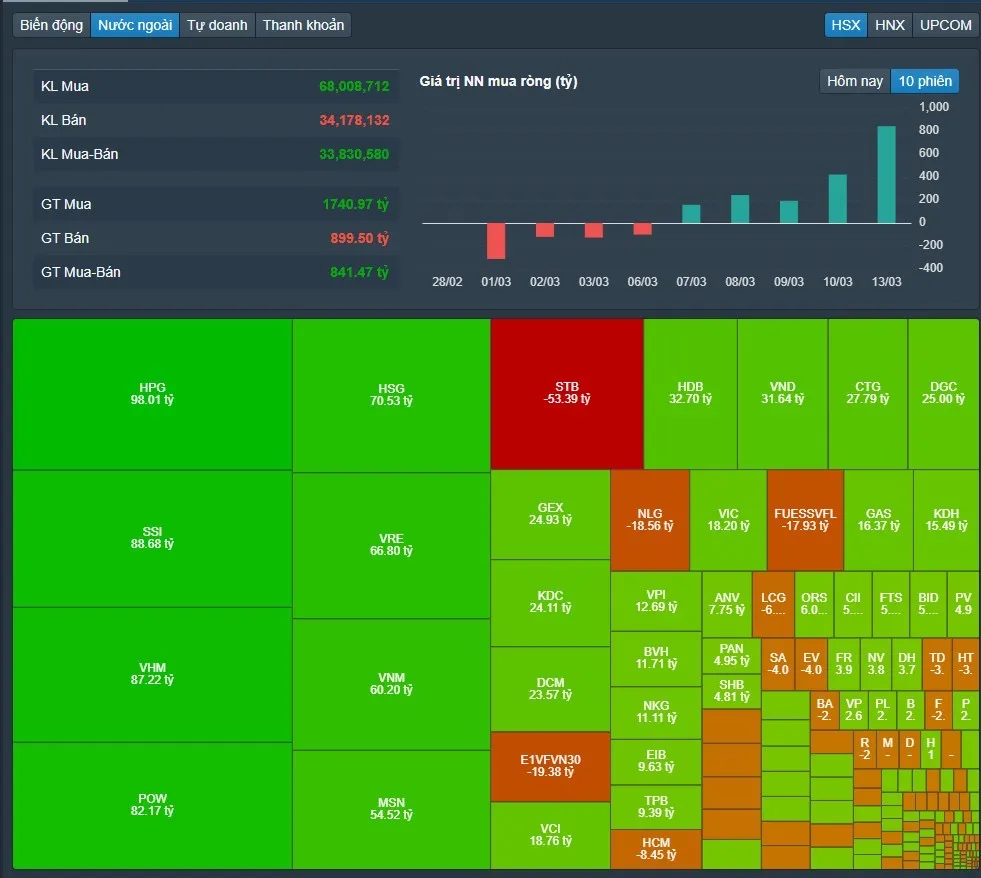Show Hôm nay chart view
This screenshot has width=981, height=878.
click(x=855, y=81)
